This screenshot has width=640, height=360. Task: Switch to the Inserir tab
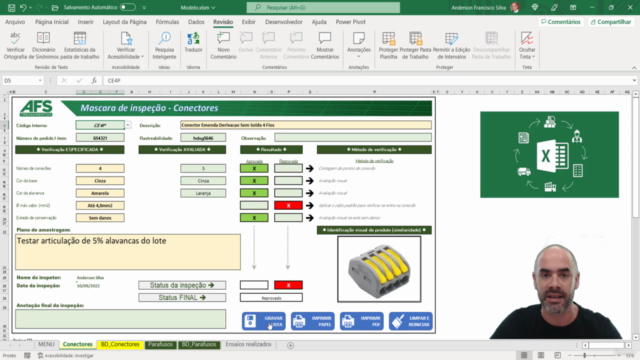(86, 22)
